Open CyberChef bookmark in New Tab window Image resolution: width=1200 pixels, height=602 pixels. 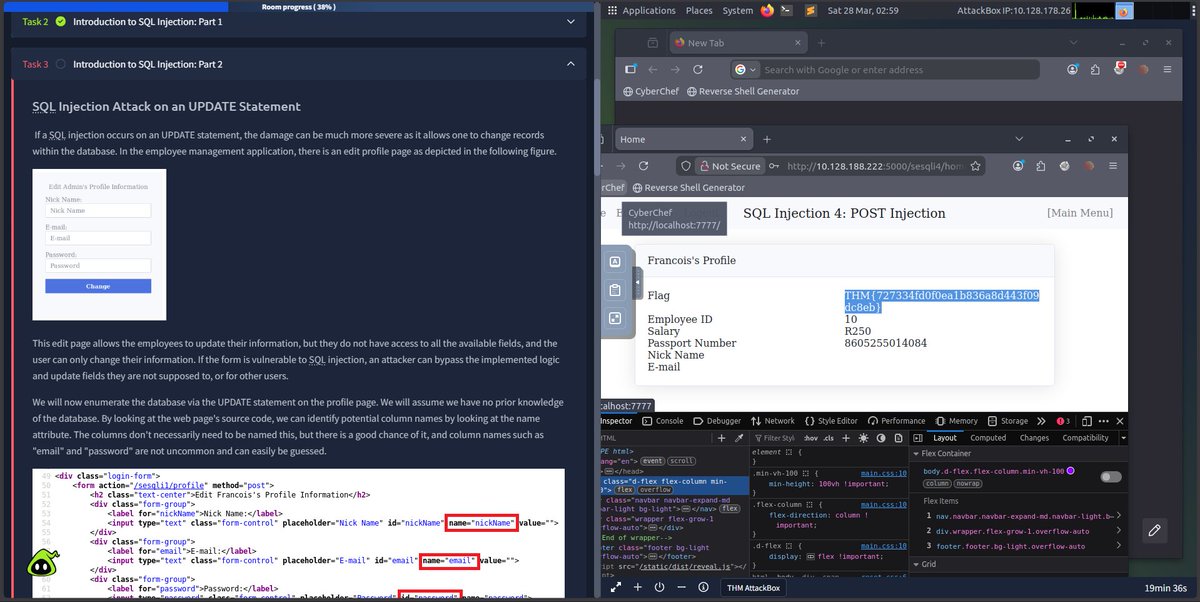[650, 91]
